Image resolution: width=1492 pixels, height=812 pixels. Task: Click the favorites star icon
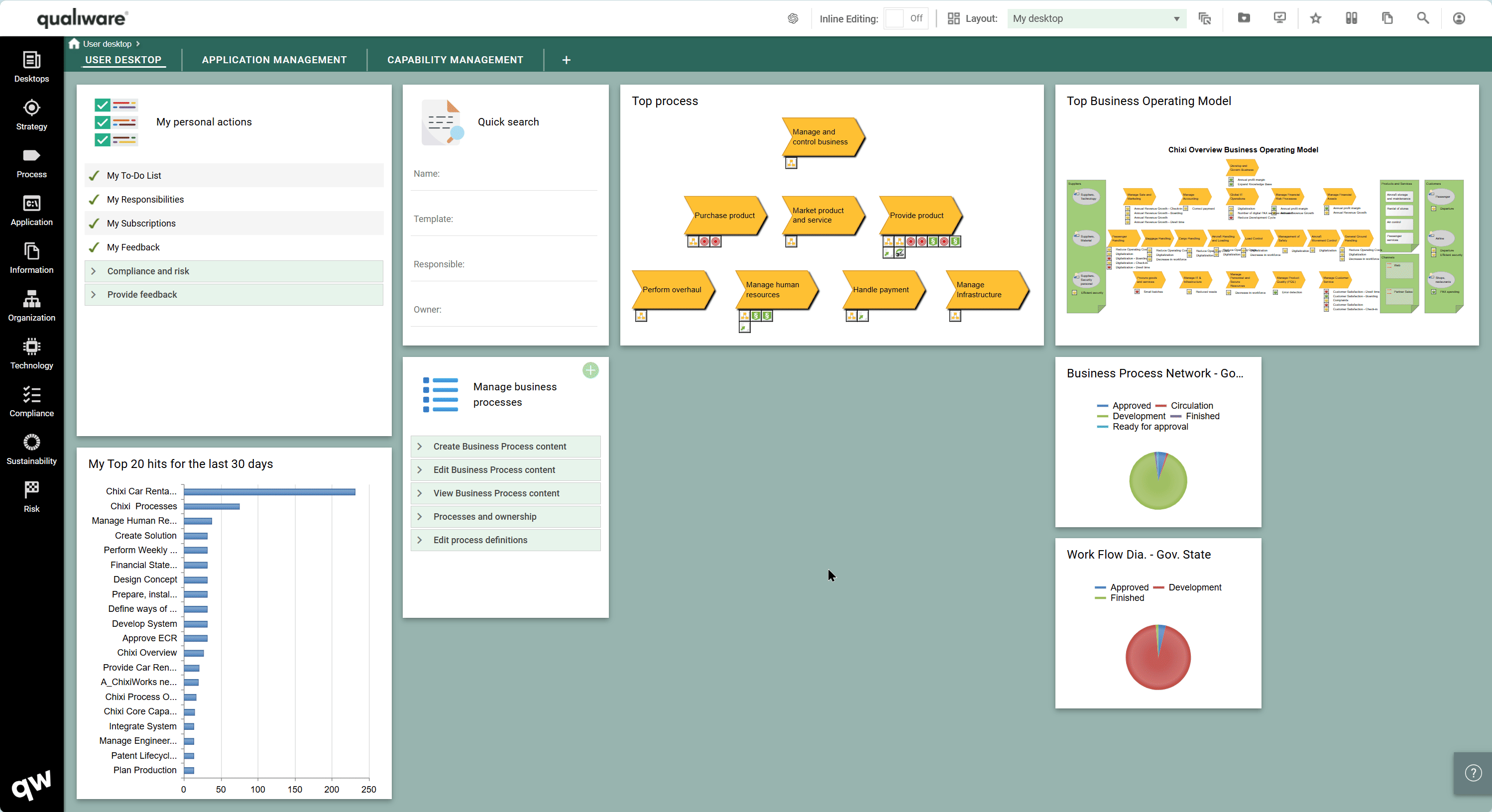(1315, 18)
